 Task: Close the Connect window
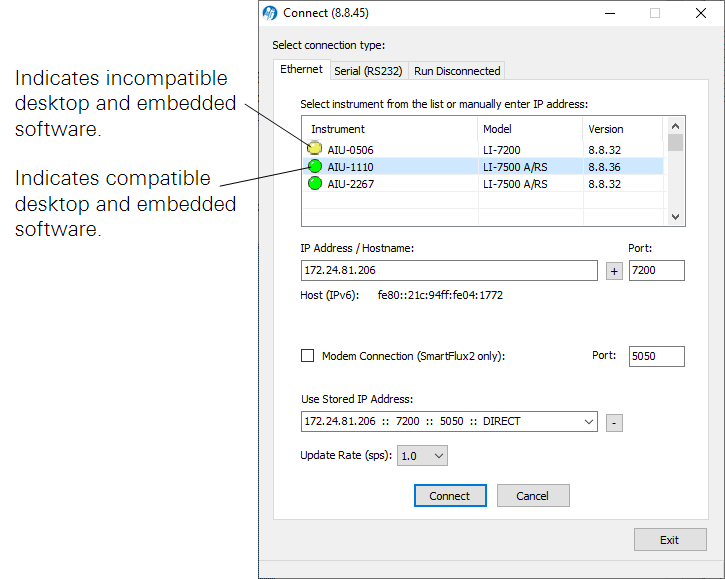[x=701, y=13]
